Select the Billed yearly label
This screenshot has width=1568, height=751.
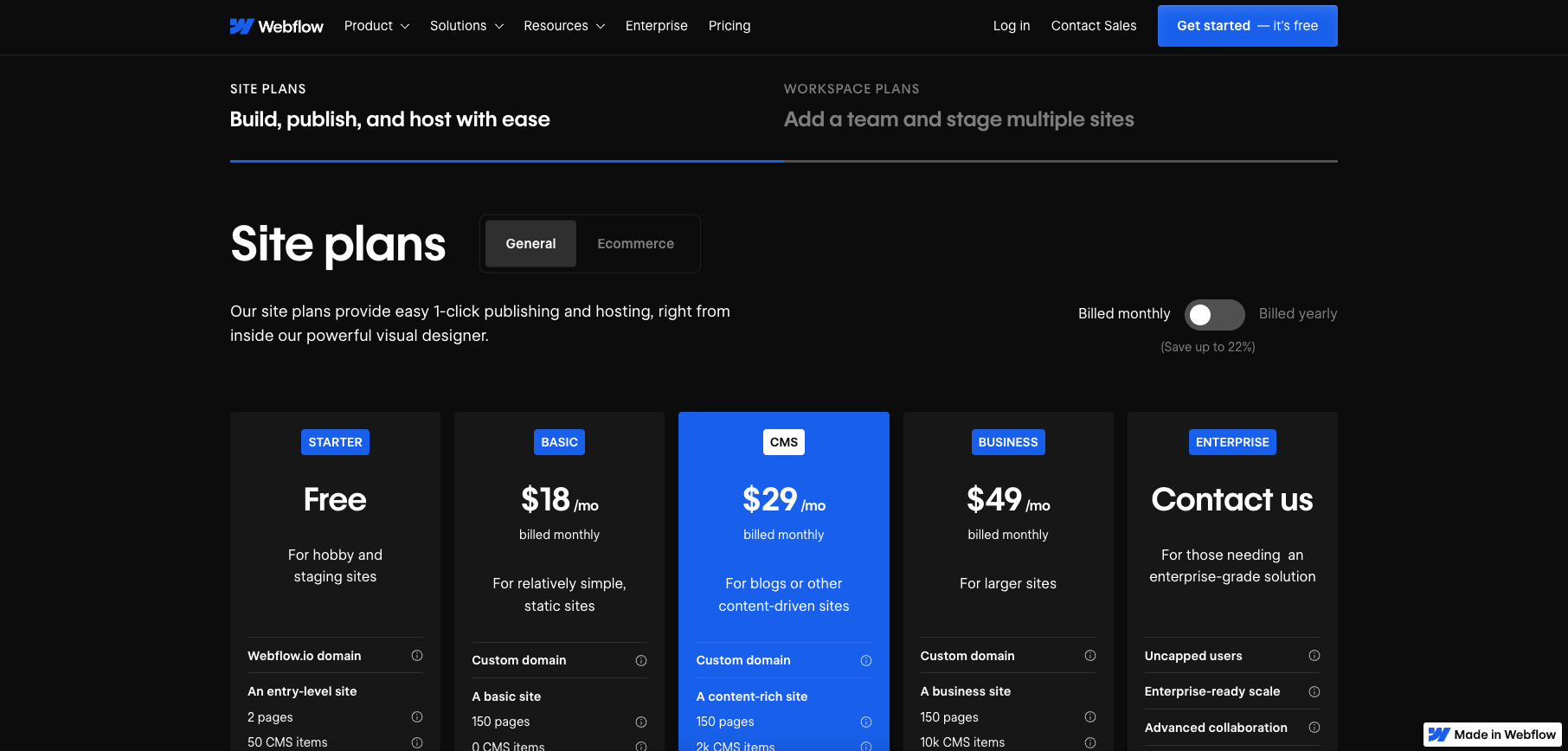[1297, 314]
